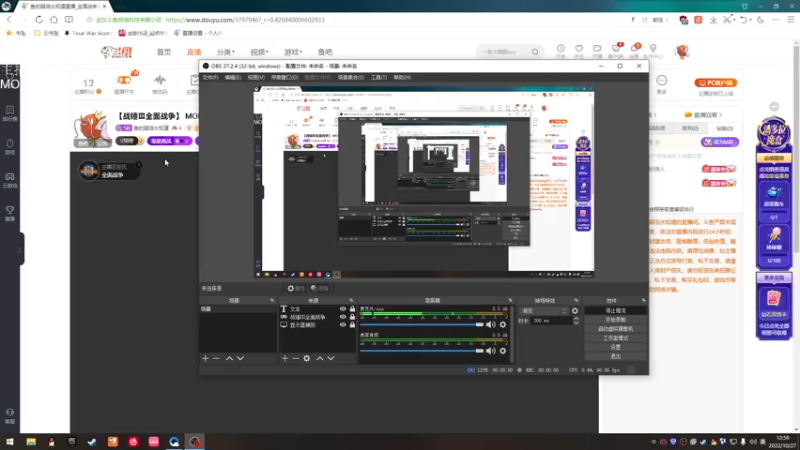Open the 游戏 games dropdown on Douyu
This screenshot has height=450, width=800.
293,52
